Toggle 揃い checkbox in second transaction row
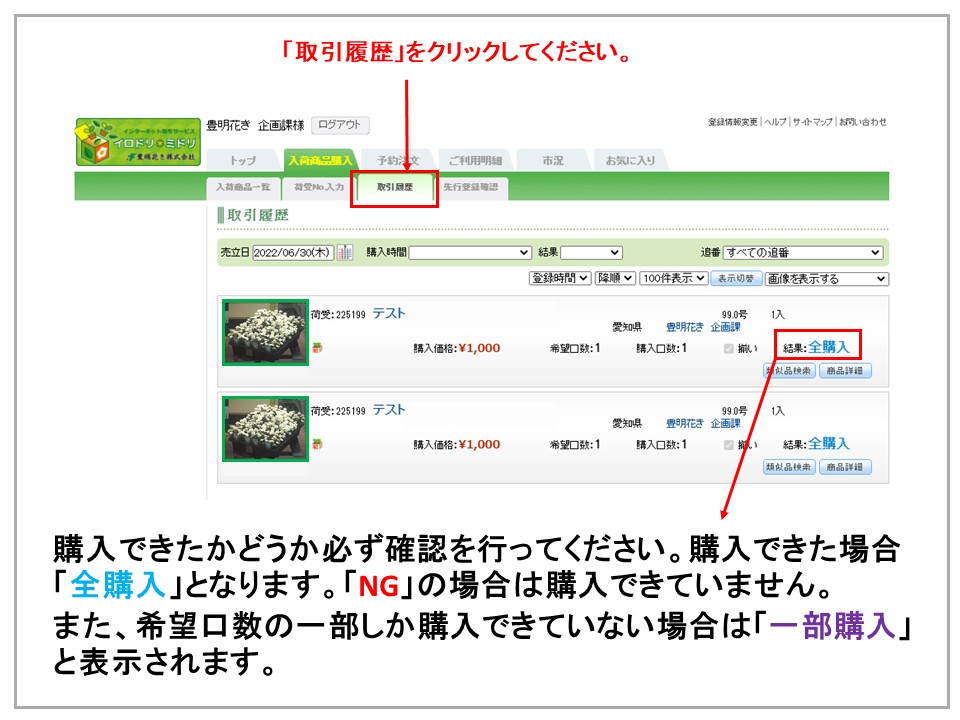The width and height of the screenshot is (960, 720). (728, 444)
